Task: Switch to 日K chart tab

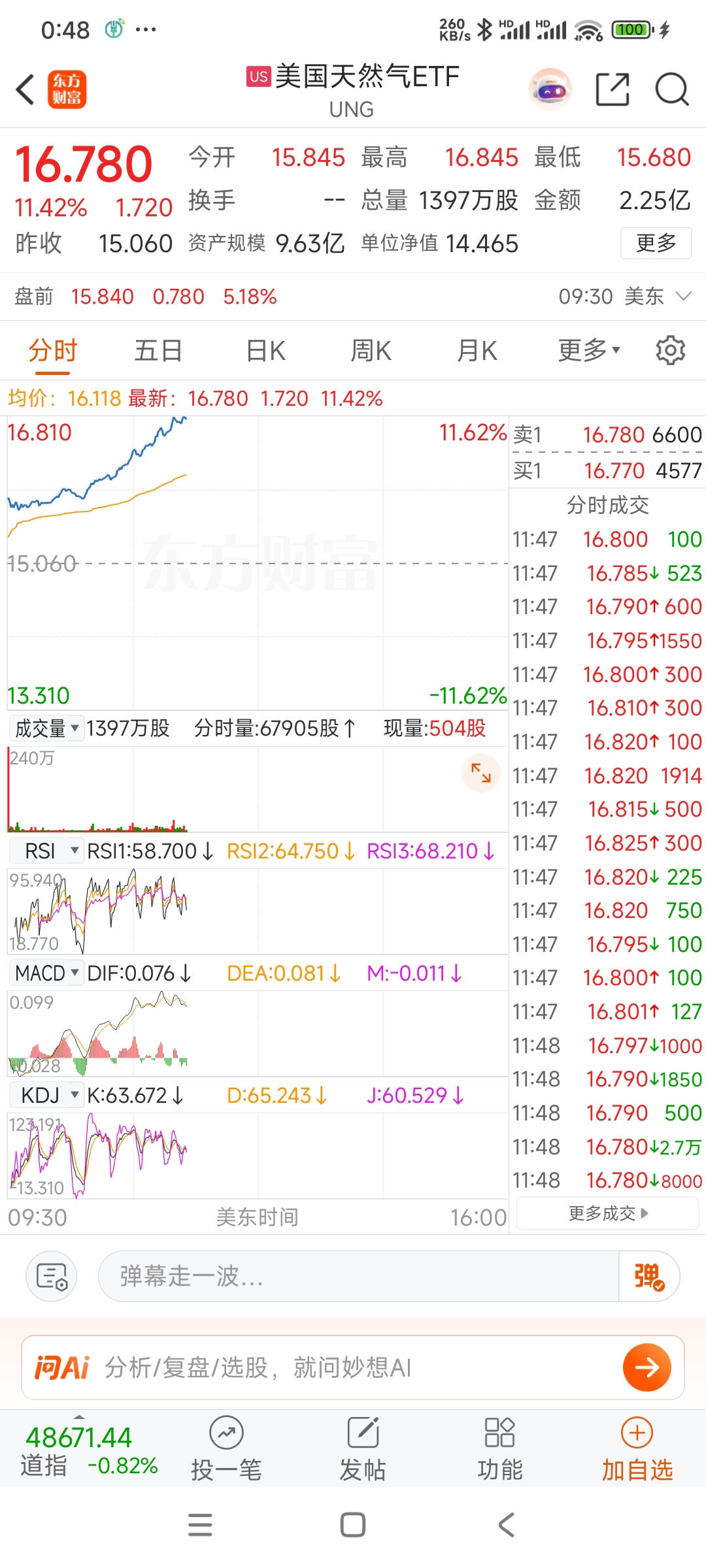Action: coord(265,351)
